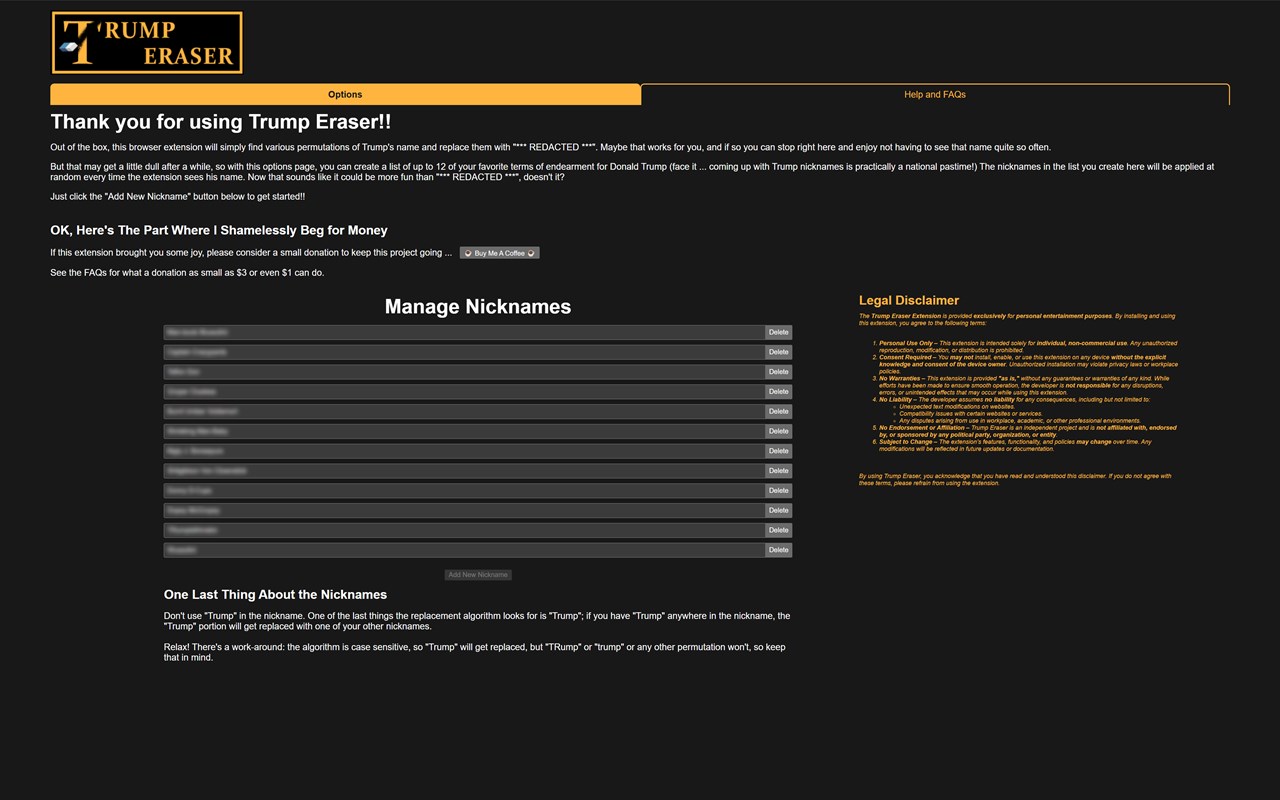Switch to the Options tab
The width and height of the screenshot is (1280, 800).
click(345, 94)
